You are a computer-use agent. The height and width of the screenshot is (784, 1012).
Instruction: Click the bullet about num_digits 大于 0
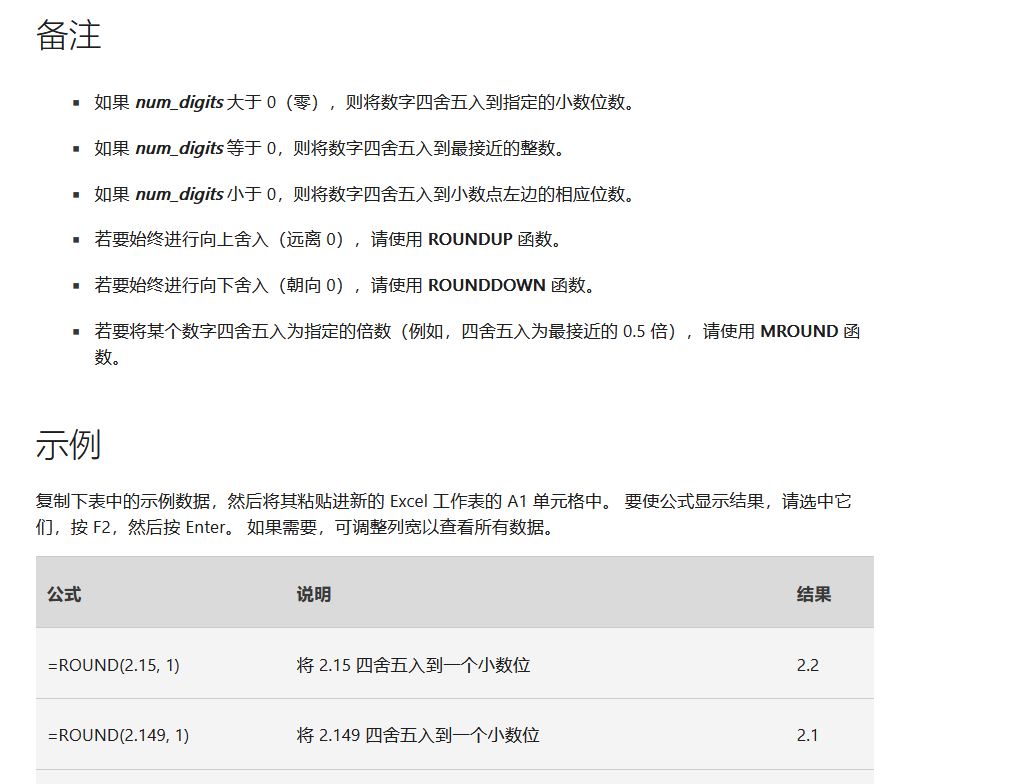pos(367,103)
